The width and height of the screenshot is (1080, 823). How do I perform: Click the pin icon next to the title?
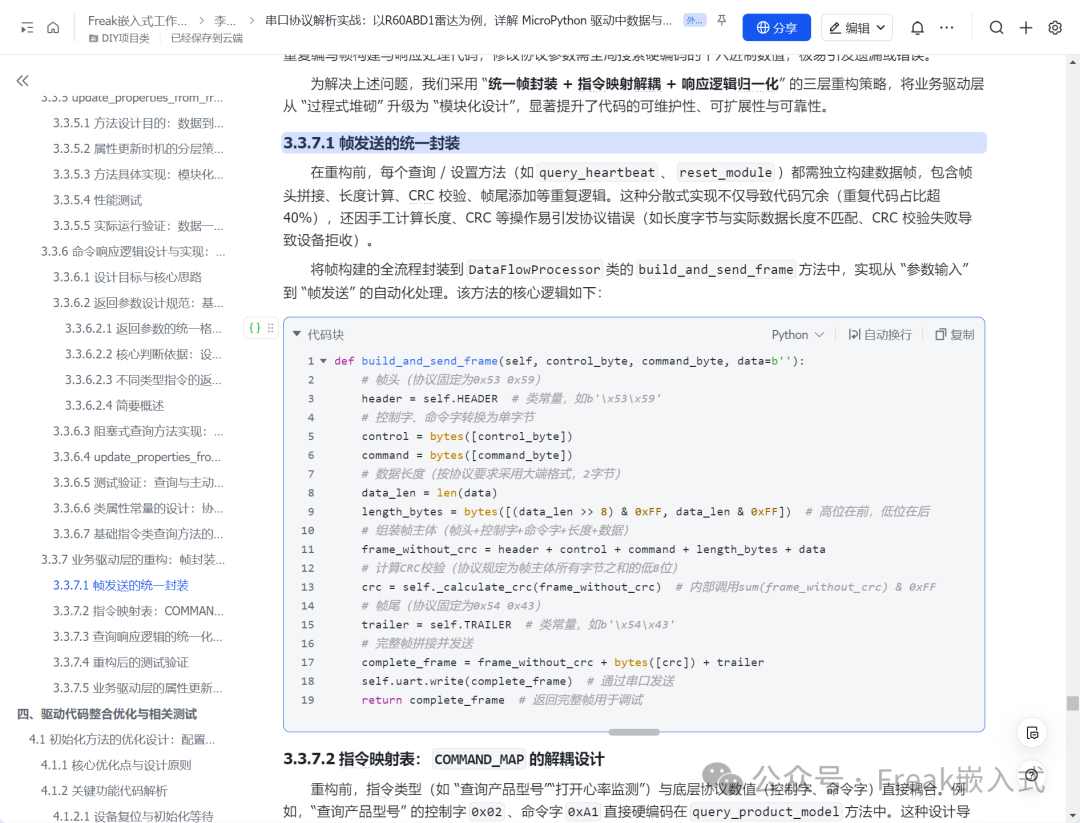721,21
